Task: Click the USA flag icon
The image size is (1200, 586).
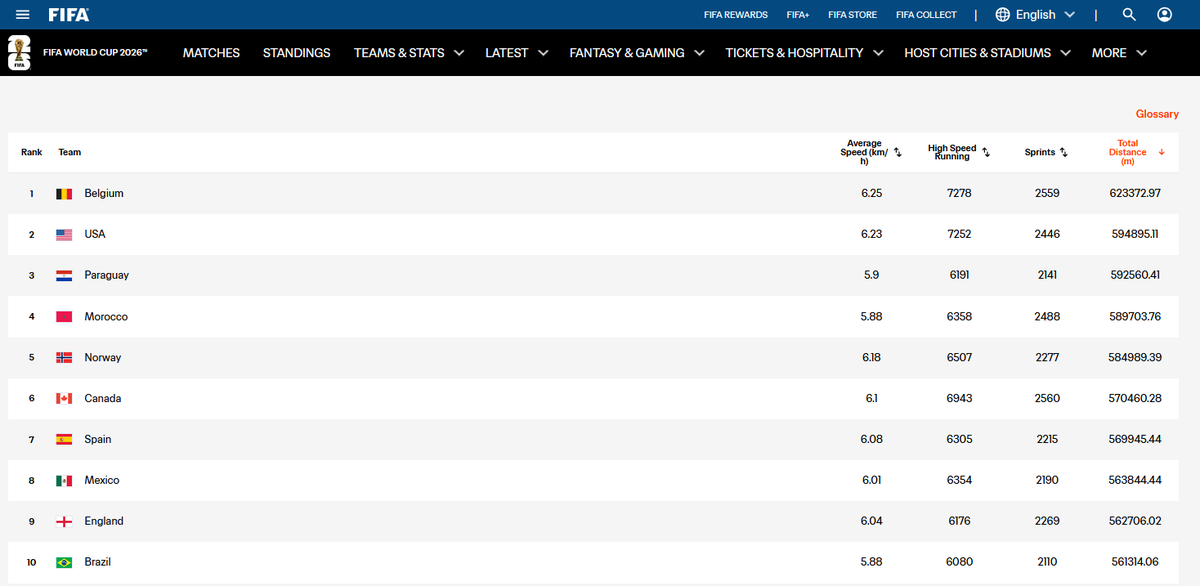Action: pos(64,234)
